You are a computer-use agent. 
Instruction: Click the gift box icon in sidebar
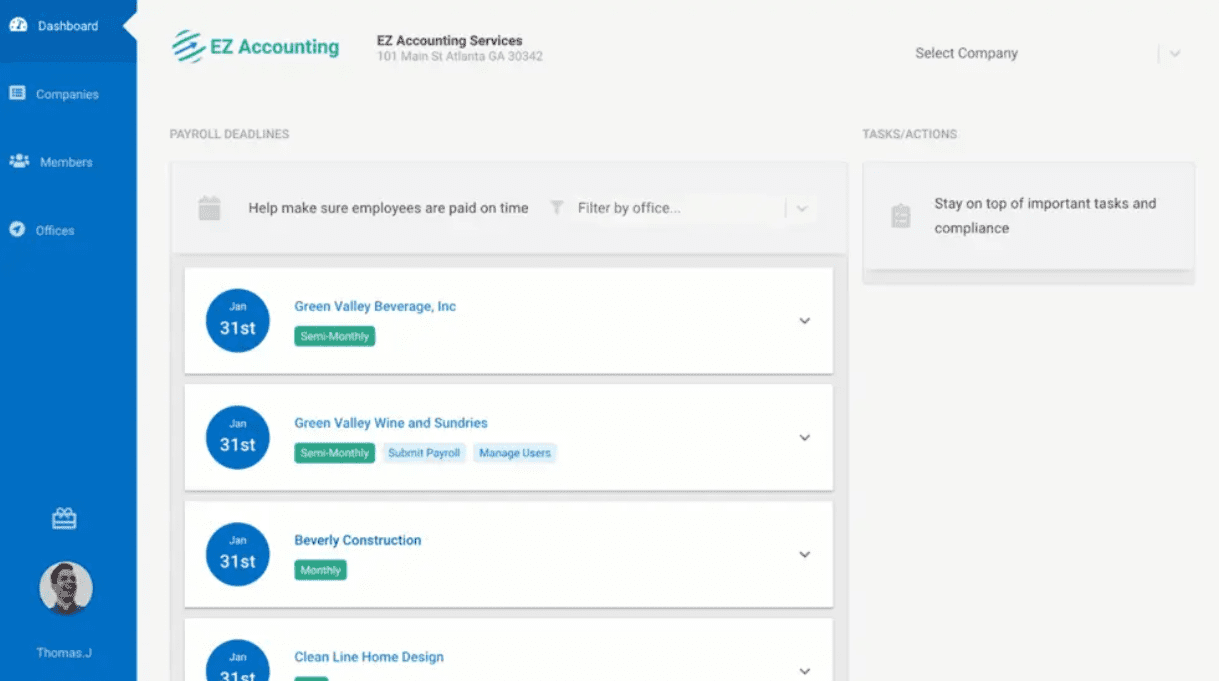coord(64,518)
